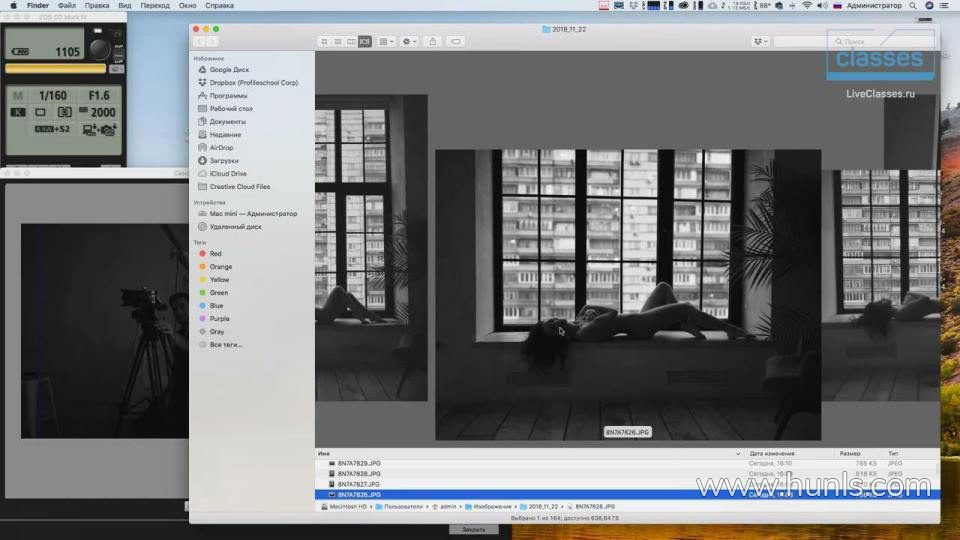This screenshot has height=540, width=960.
Task: Switch Finder to list view
Action: click(338, 42)
